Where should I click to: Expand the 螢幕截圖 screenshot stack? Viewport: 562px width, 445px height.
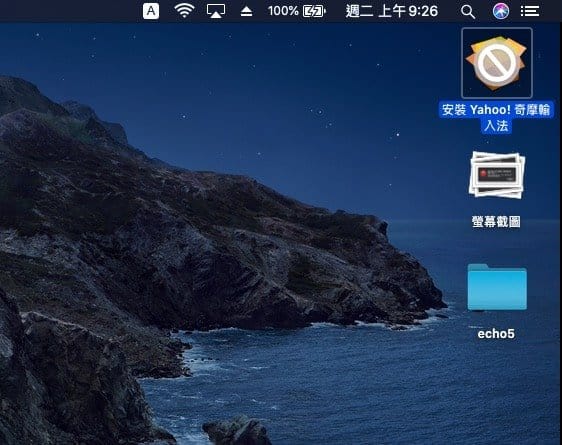(497, 175)
